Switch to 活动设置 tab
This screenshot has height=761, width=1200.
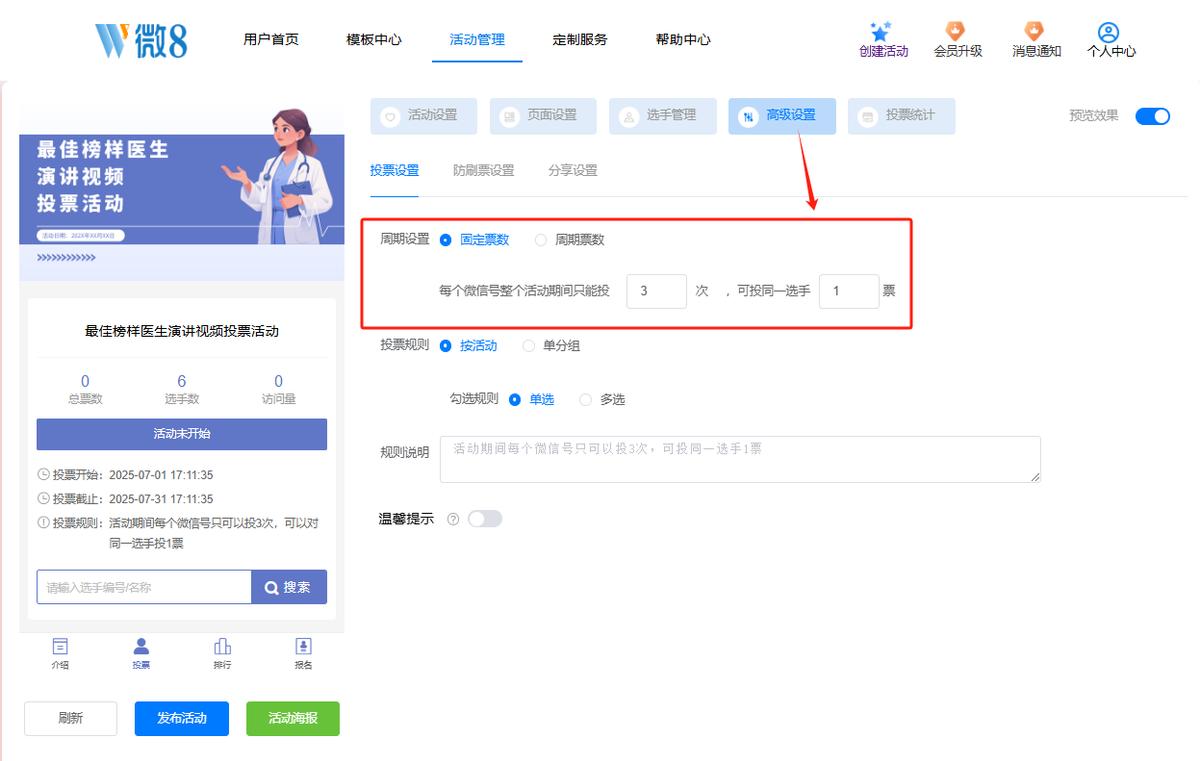click(423, 116)
